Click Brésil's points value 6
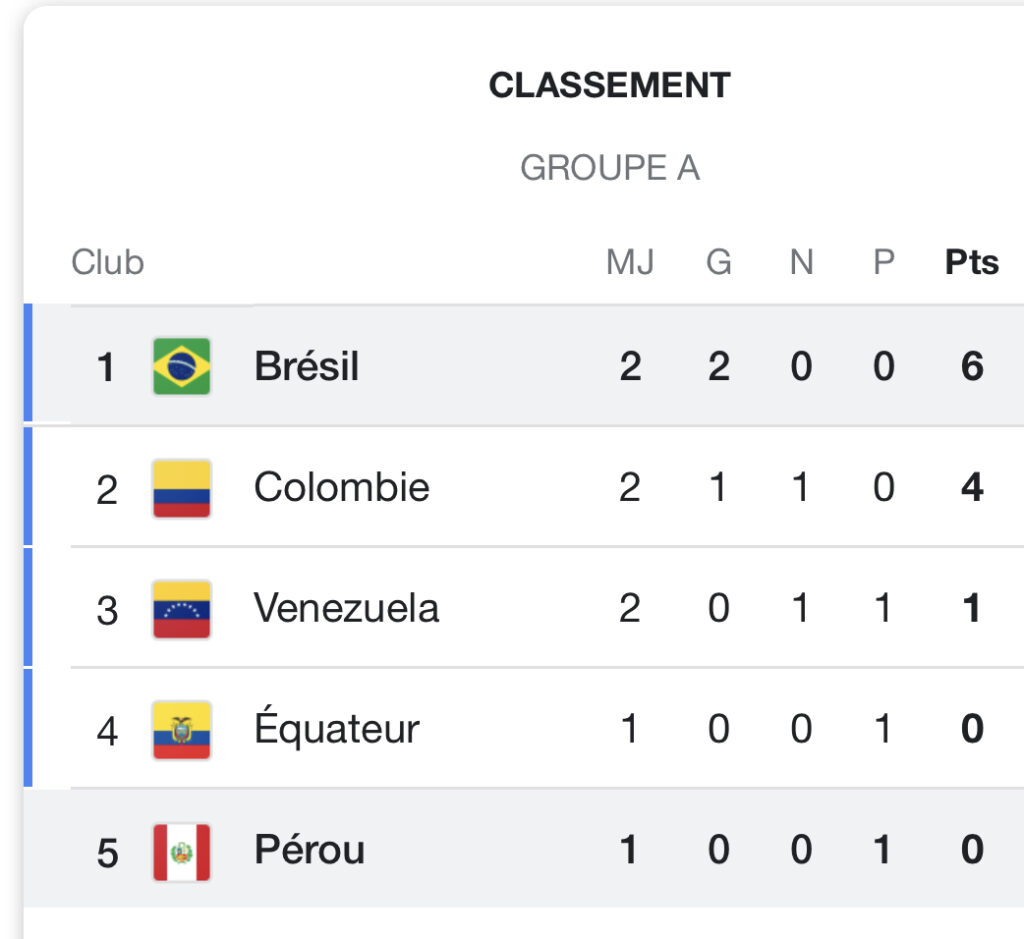This screenshot has width=1024, height=939. (x=972, y=366)
